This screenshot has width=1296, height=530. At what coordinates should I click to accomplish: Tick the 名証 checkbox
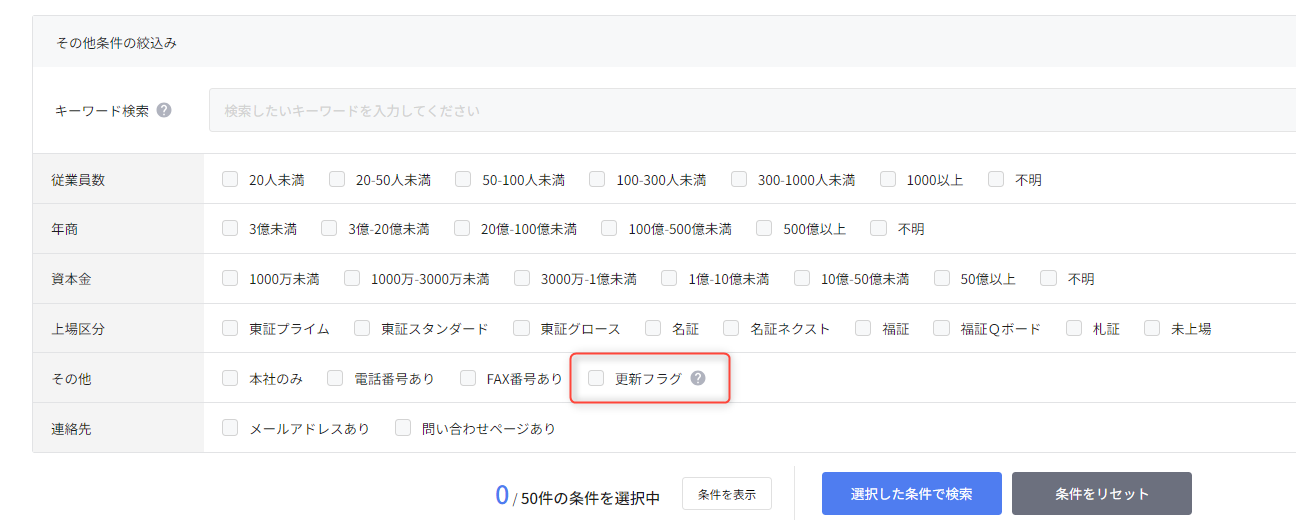tap(653, 327)
